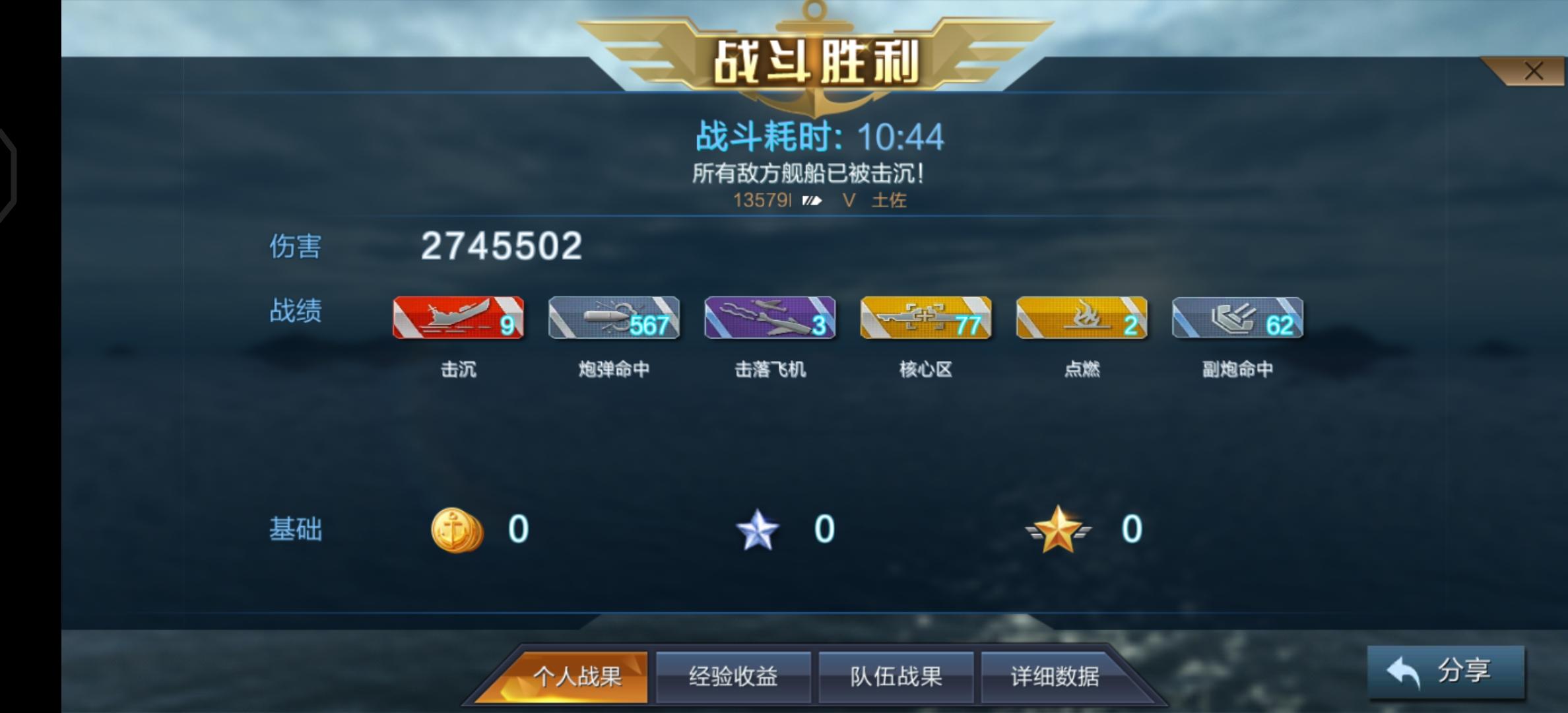
Task: Click the silver star experience icon
Action: click(758, 529)
